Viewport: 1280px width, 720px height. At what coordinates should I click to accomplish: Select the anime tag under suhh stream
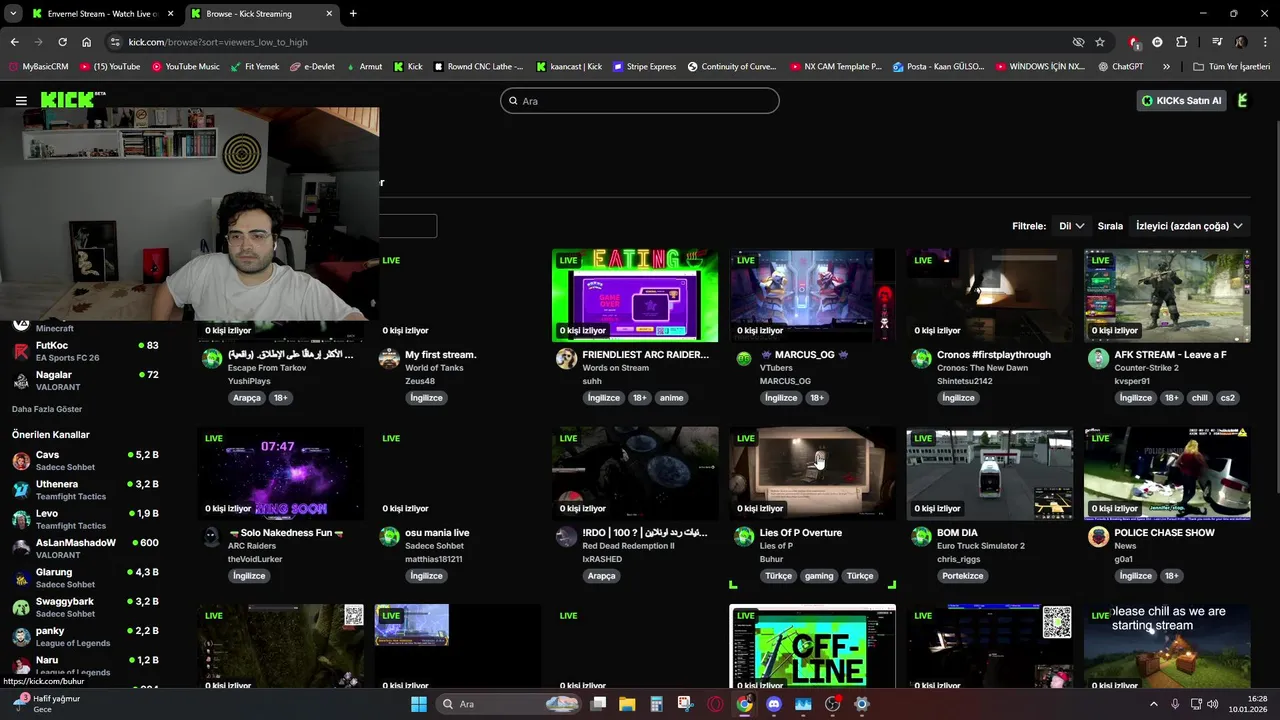coord(671,398)
